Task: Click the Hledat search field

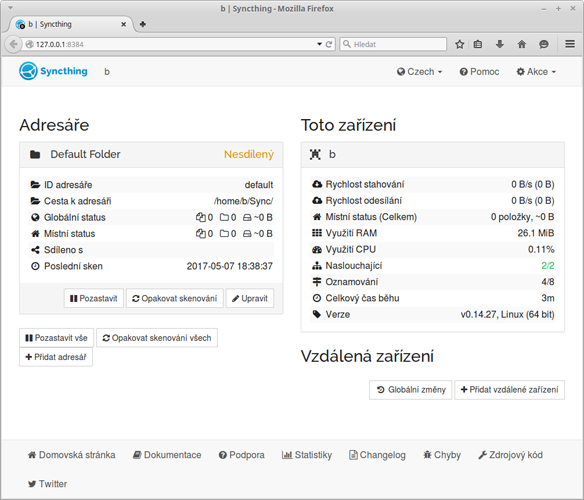Action: point(393,44)
